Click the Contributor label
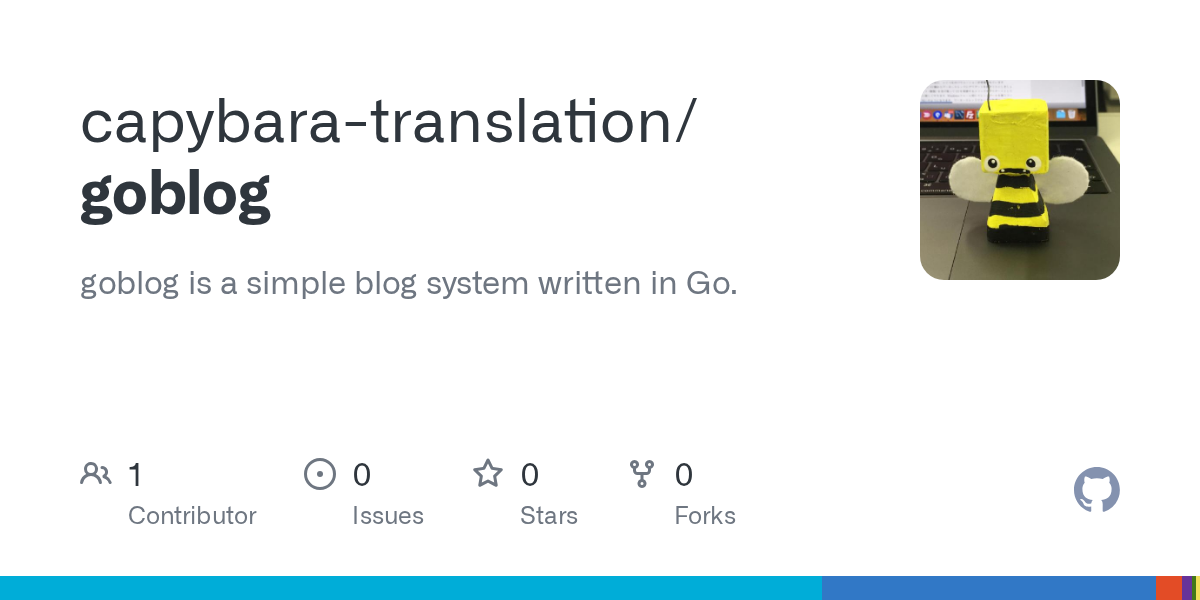 tap(192, 516)
